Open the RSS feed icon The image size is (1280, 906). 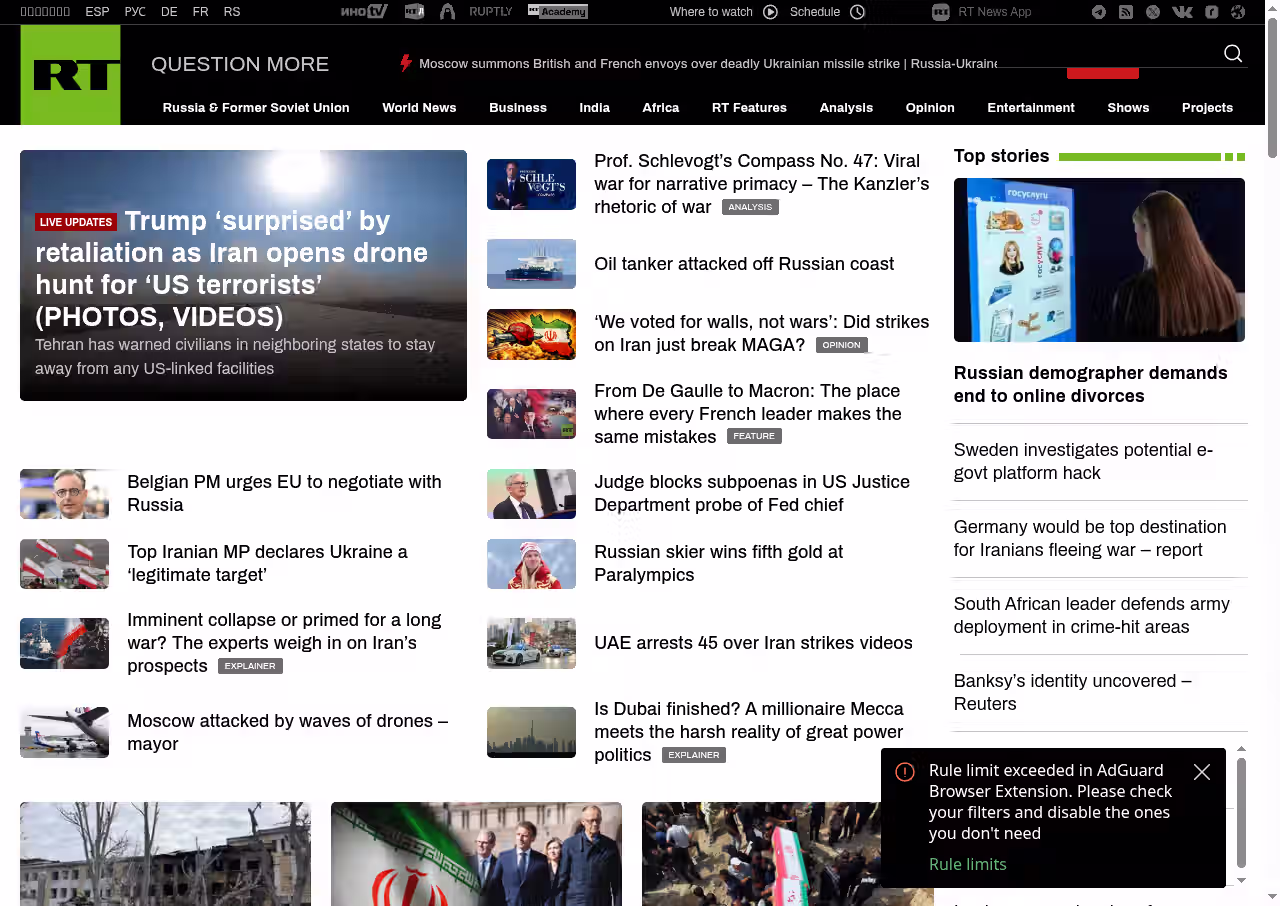coord(1126,12)
